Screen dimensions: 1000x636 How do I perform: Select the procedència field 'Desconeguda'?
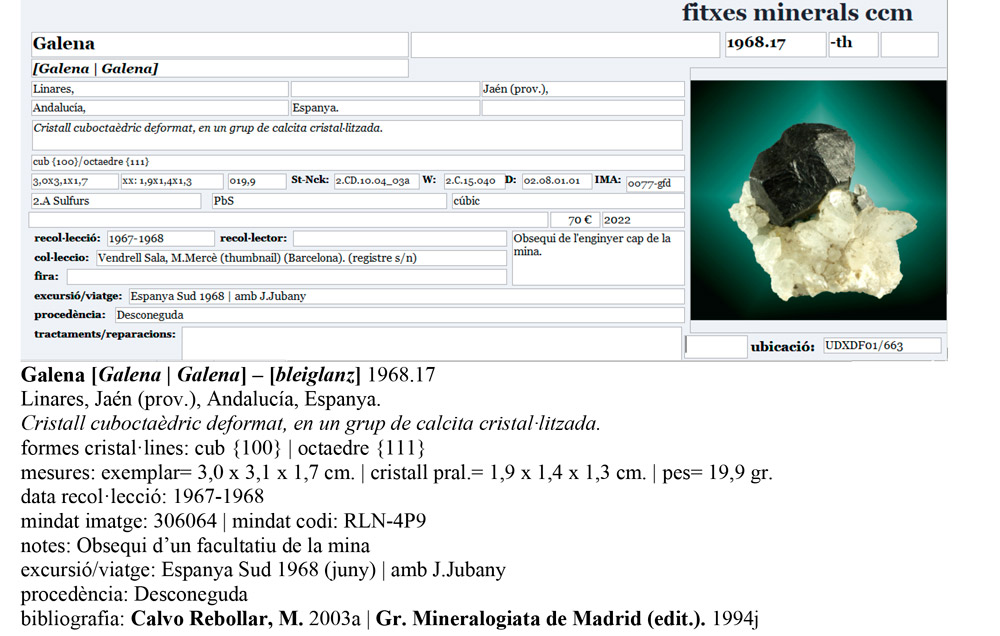[399, 315]
